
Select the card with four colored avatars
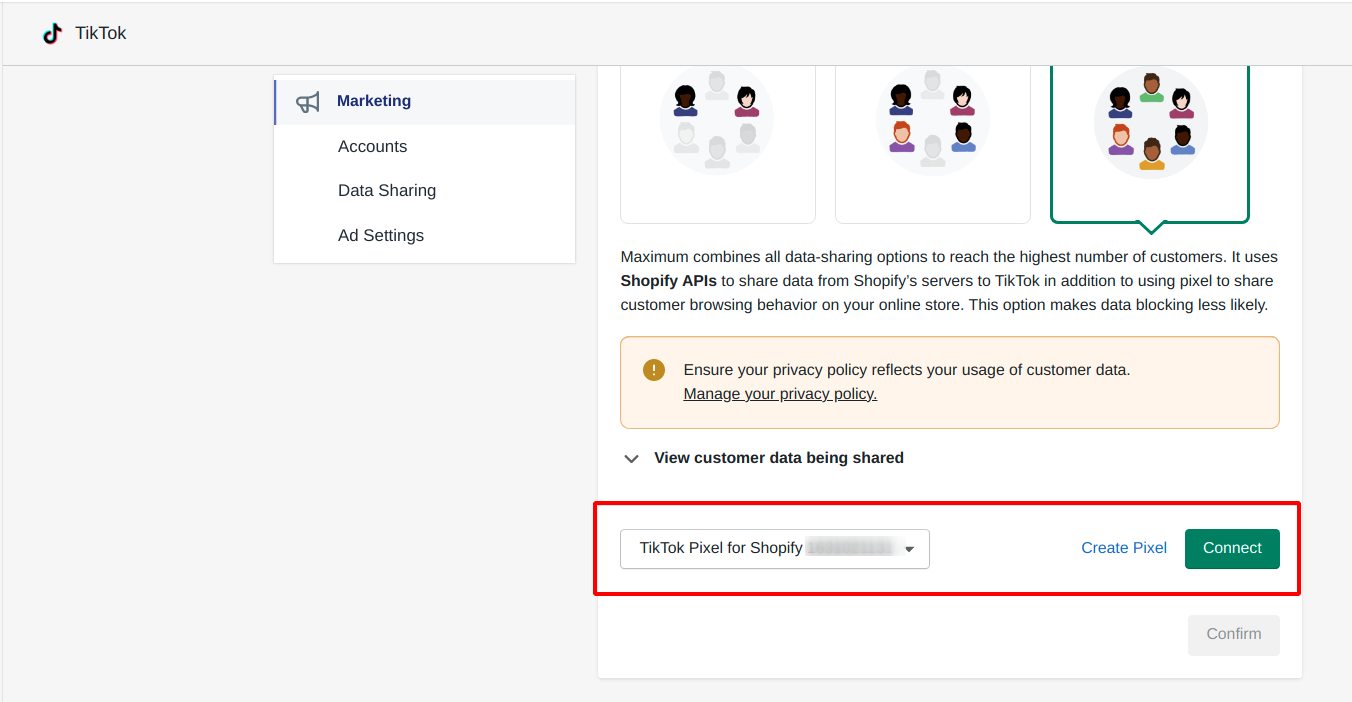933,143
